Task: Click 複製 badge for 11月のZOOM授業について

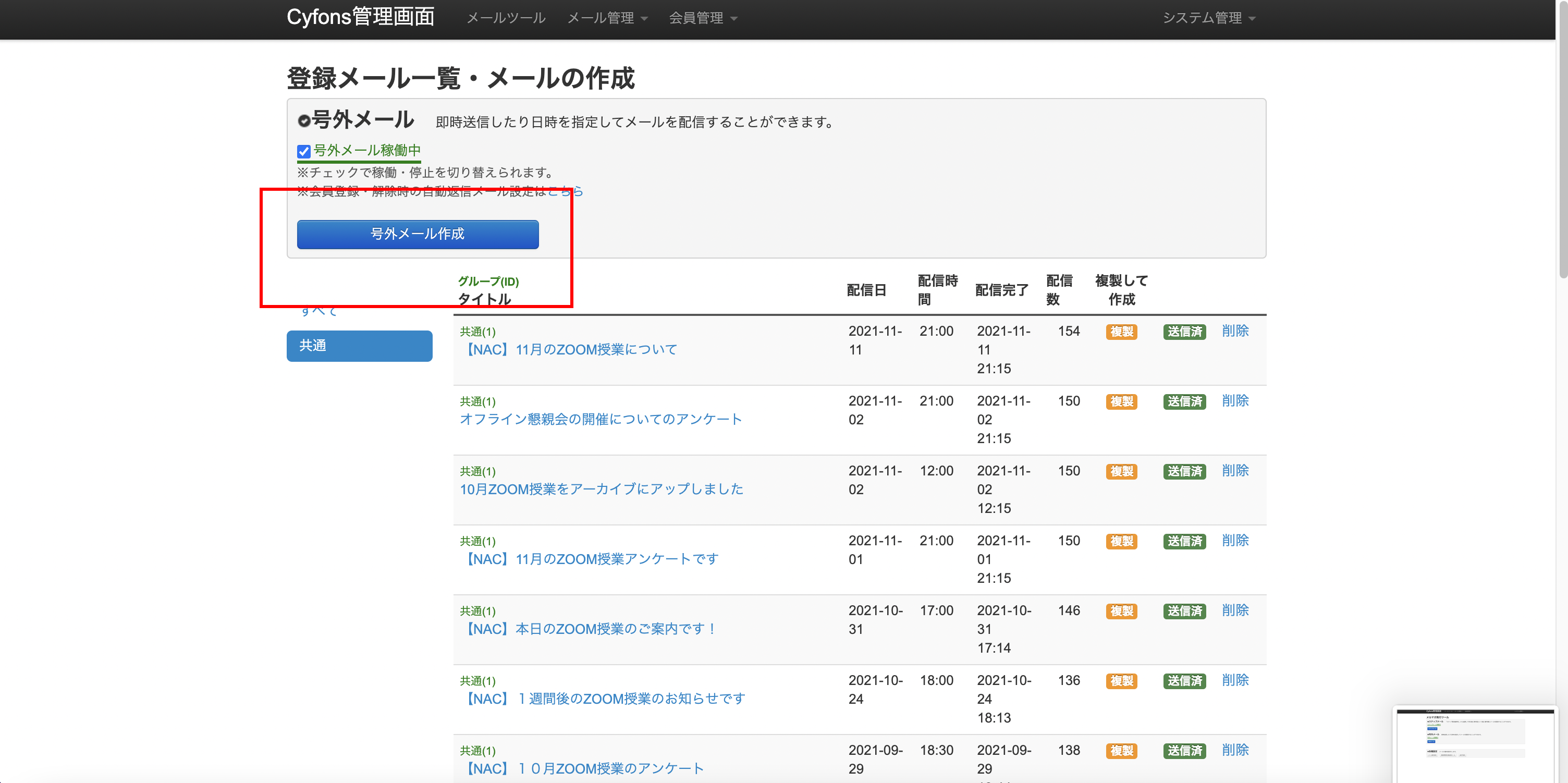Action: (1121, 332)
